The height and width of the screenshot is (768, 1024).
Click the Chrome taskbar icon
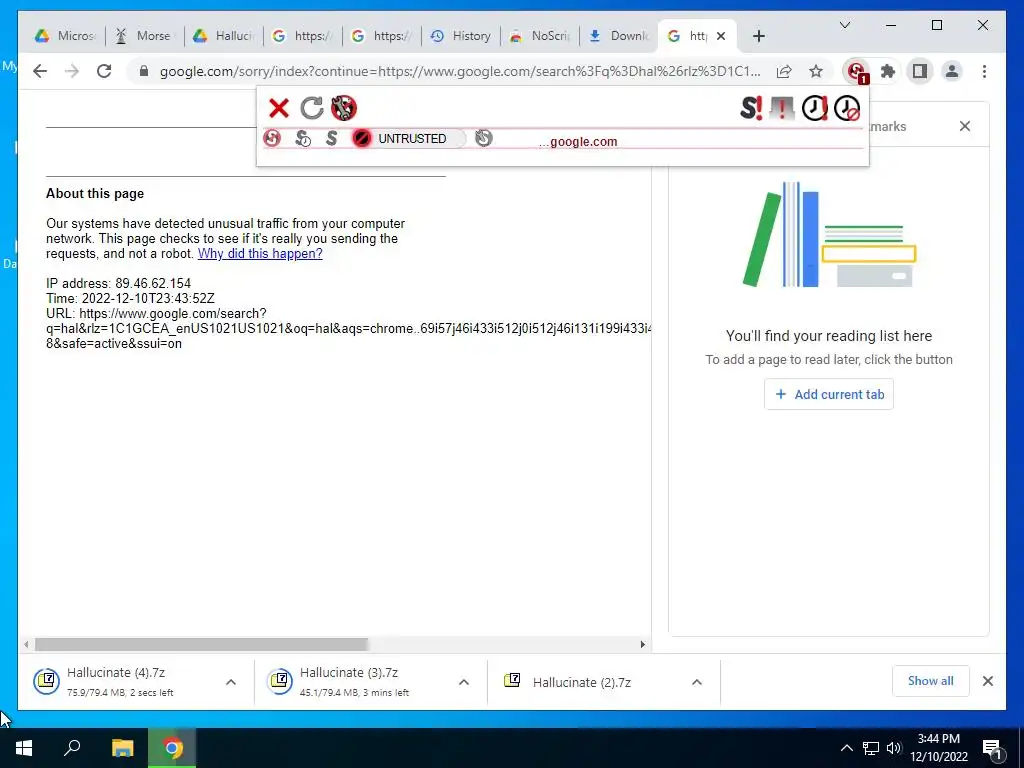172,748
